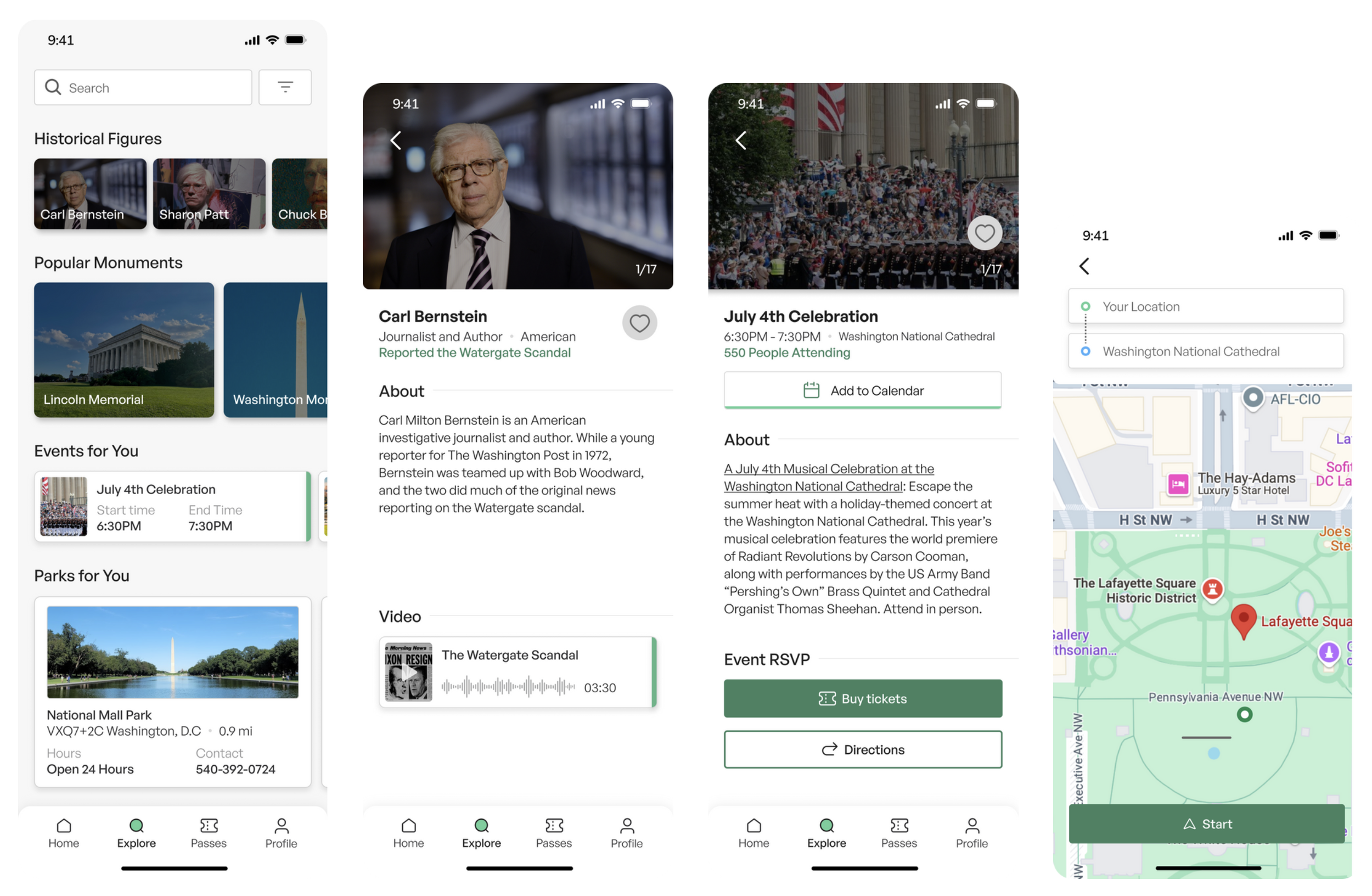Image resolution: width=1372 pixels, height=896 pixels.
Task: Go back using the arrow on Carl Bernstein screen
Action: pyautogui.click(x=396, y=140)
